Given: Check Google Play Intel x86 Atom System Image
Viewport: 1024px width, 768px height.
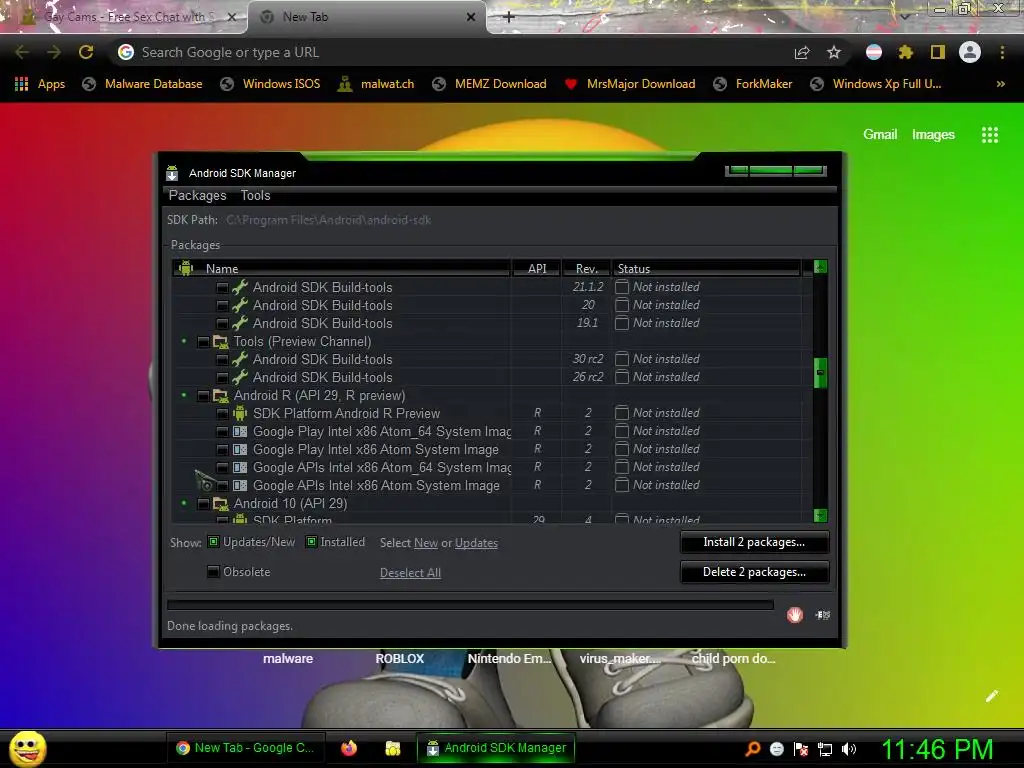Looking at the screenshot, I should (223, 449).
